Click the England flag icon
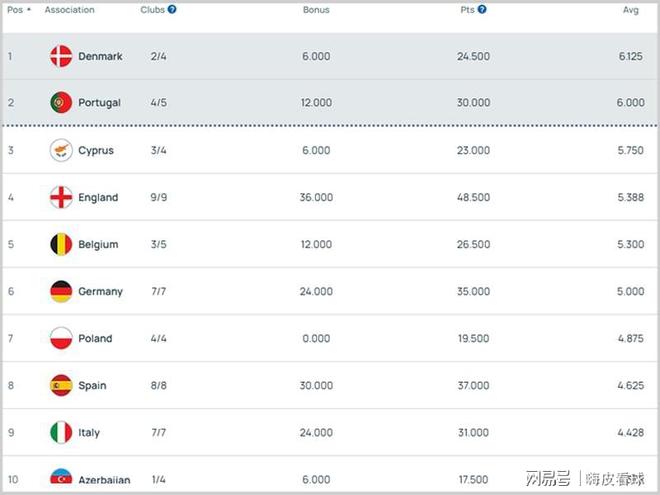Image resolution: width=660 pixels, height=495 pixels. (x=61, y=197)
